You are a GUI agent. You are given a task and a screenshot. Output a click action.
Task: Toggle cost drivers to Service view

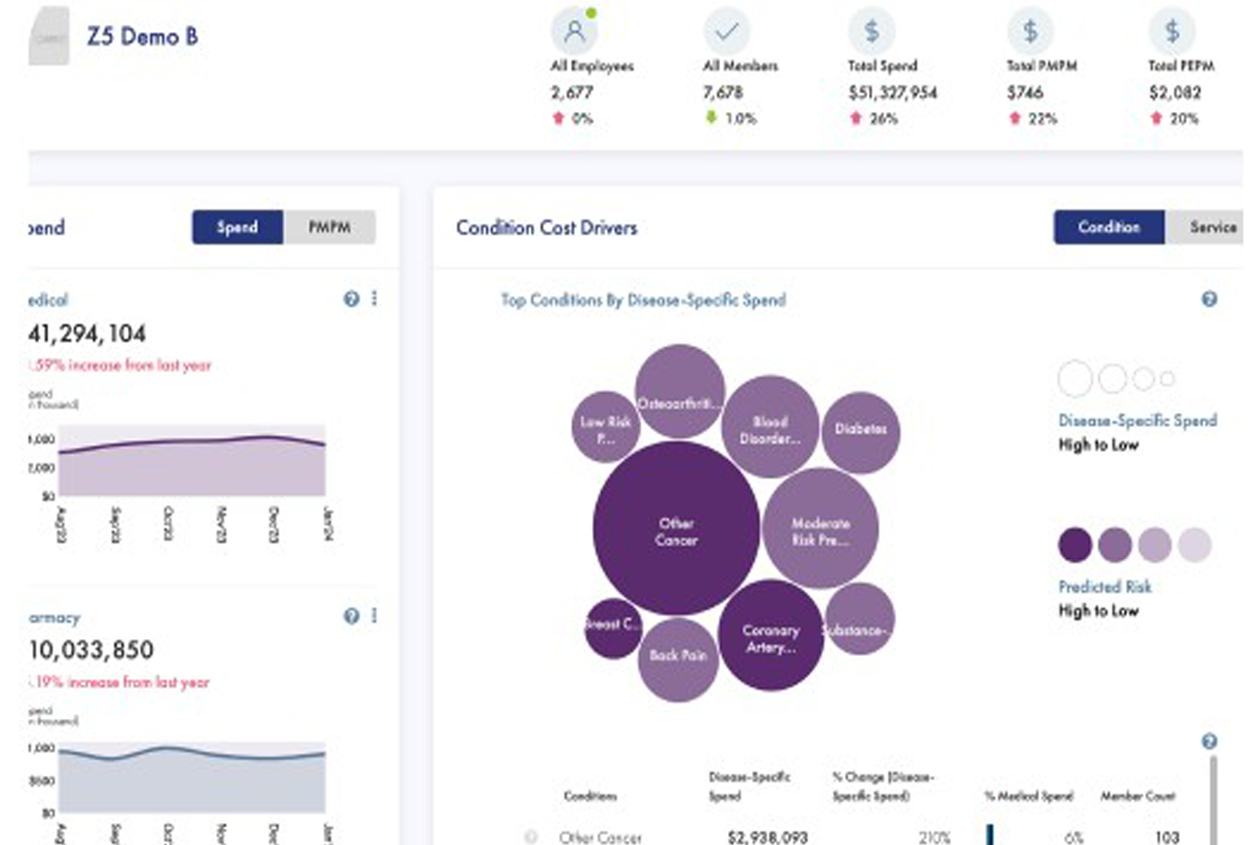point(1212,227)
